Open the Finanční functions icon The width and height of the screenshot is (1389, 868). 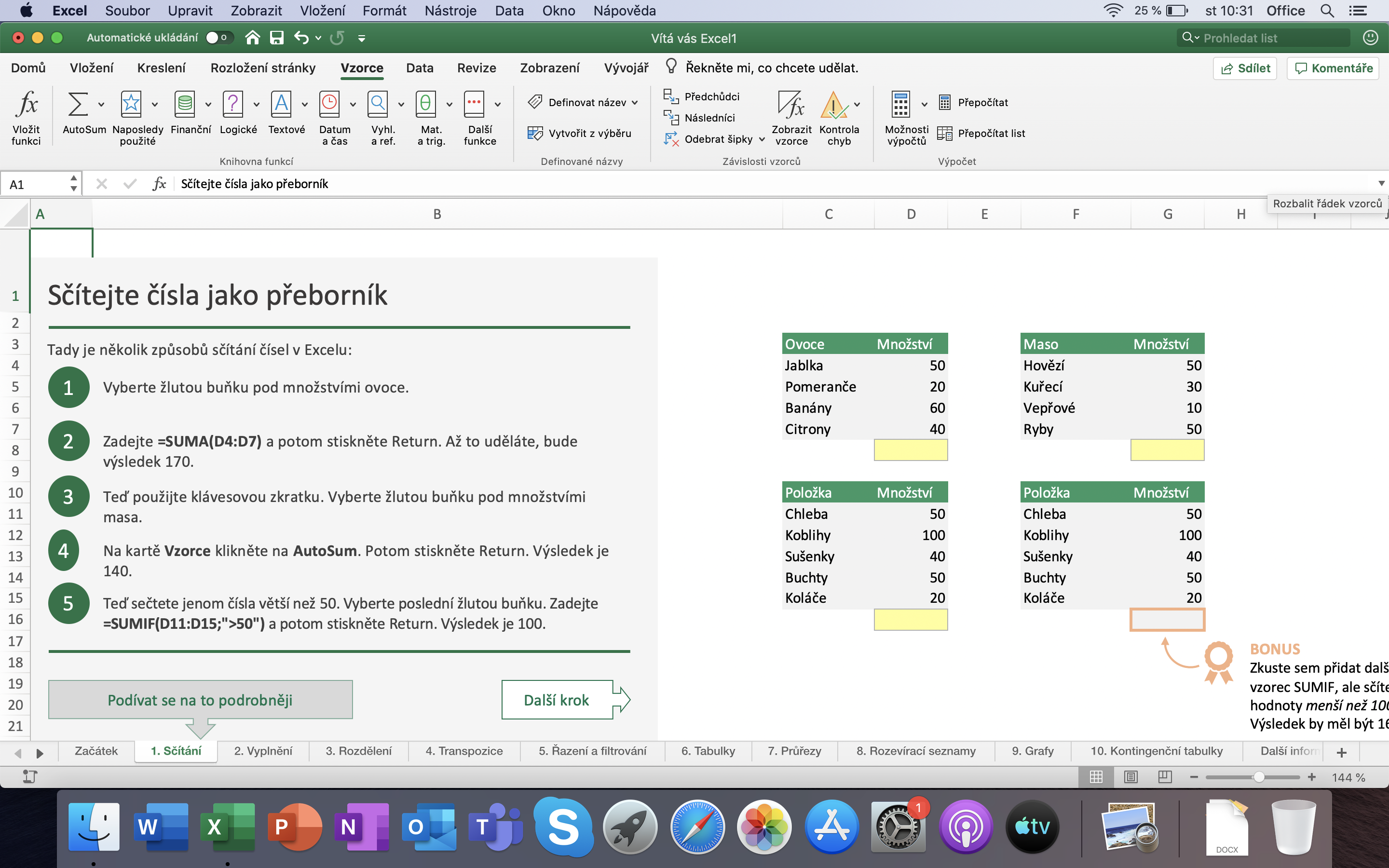(x=184, y=105)
